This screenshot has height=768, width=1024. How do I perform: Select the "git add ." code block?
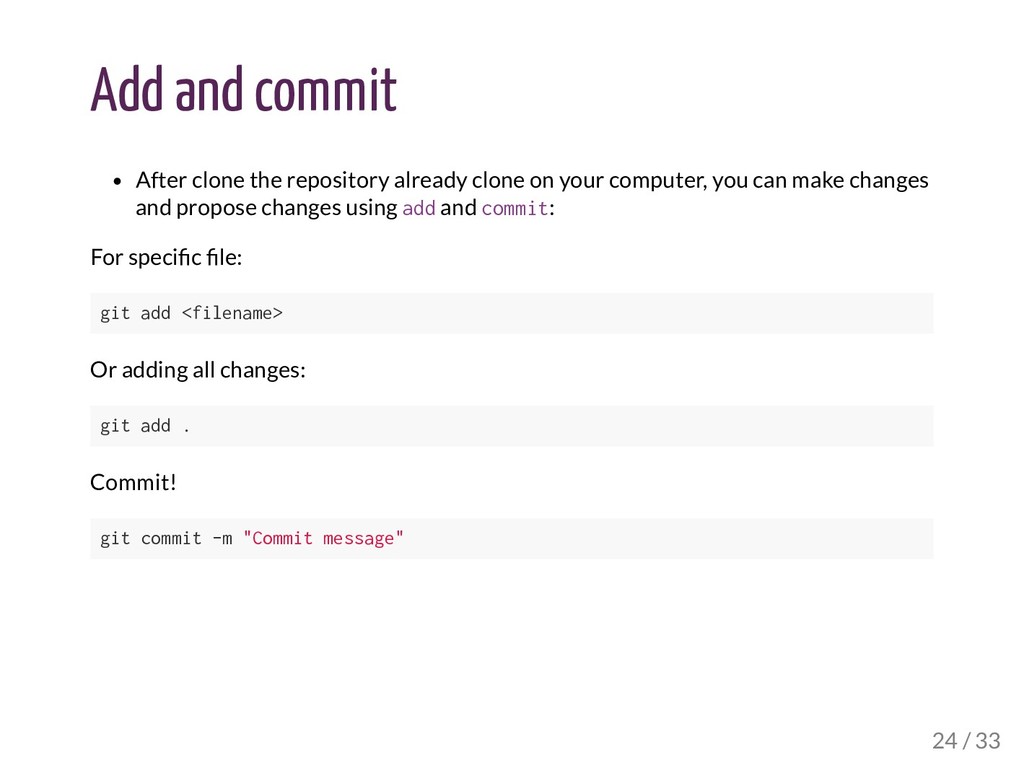tap(511, 426)
